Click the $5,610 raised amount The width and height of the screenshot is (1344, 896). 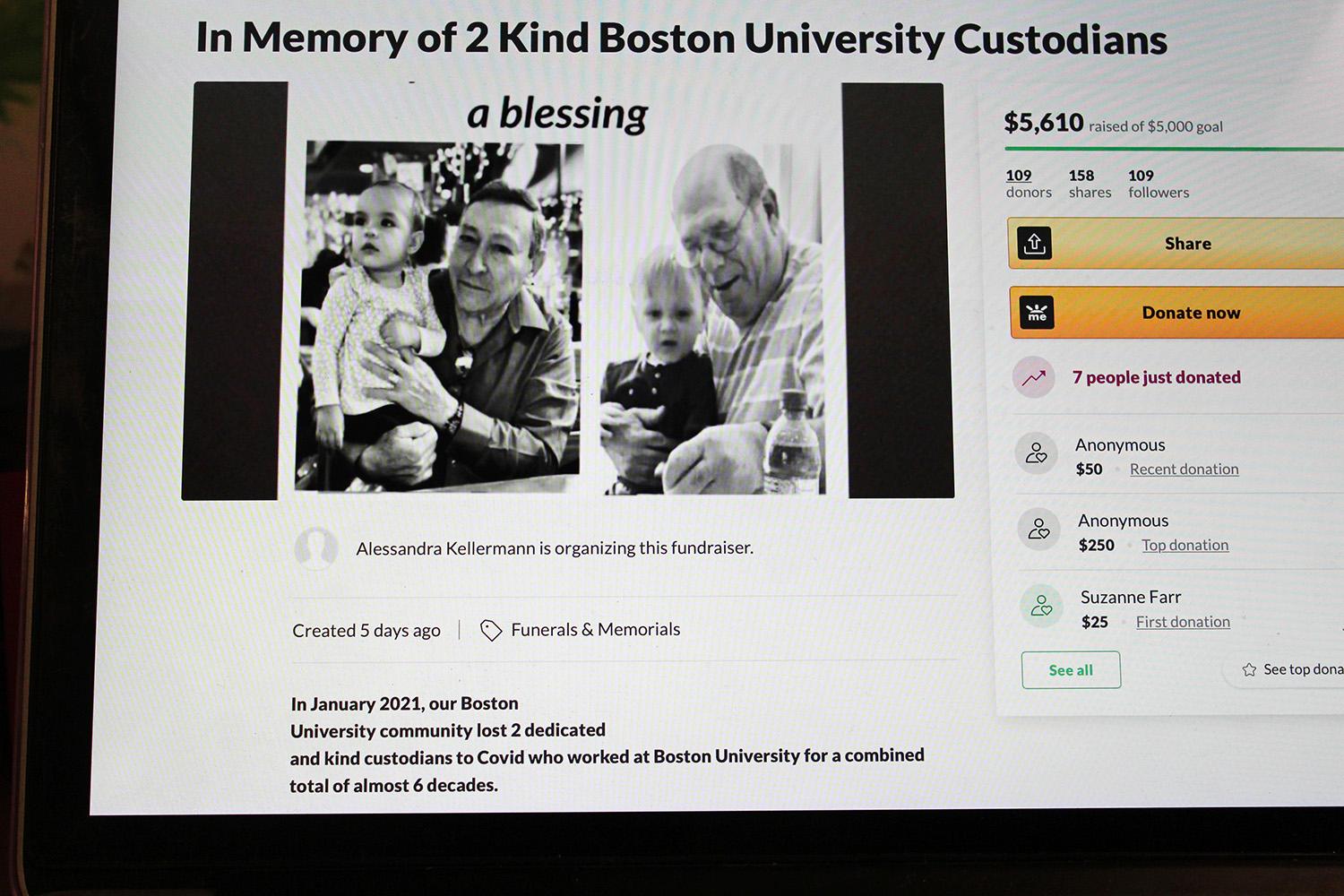point(1044,122)
